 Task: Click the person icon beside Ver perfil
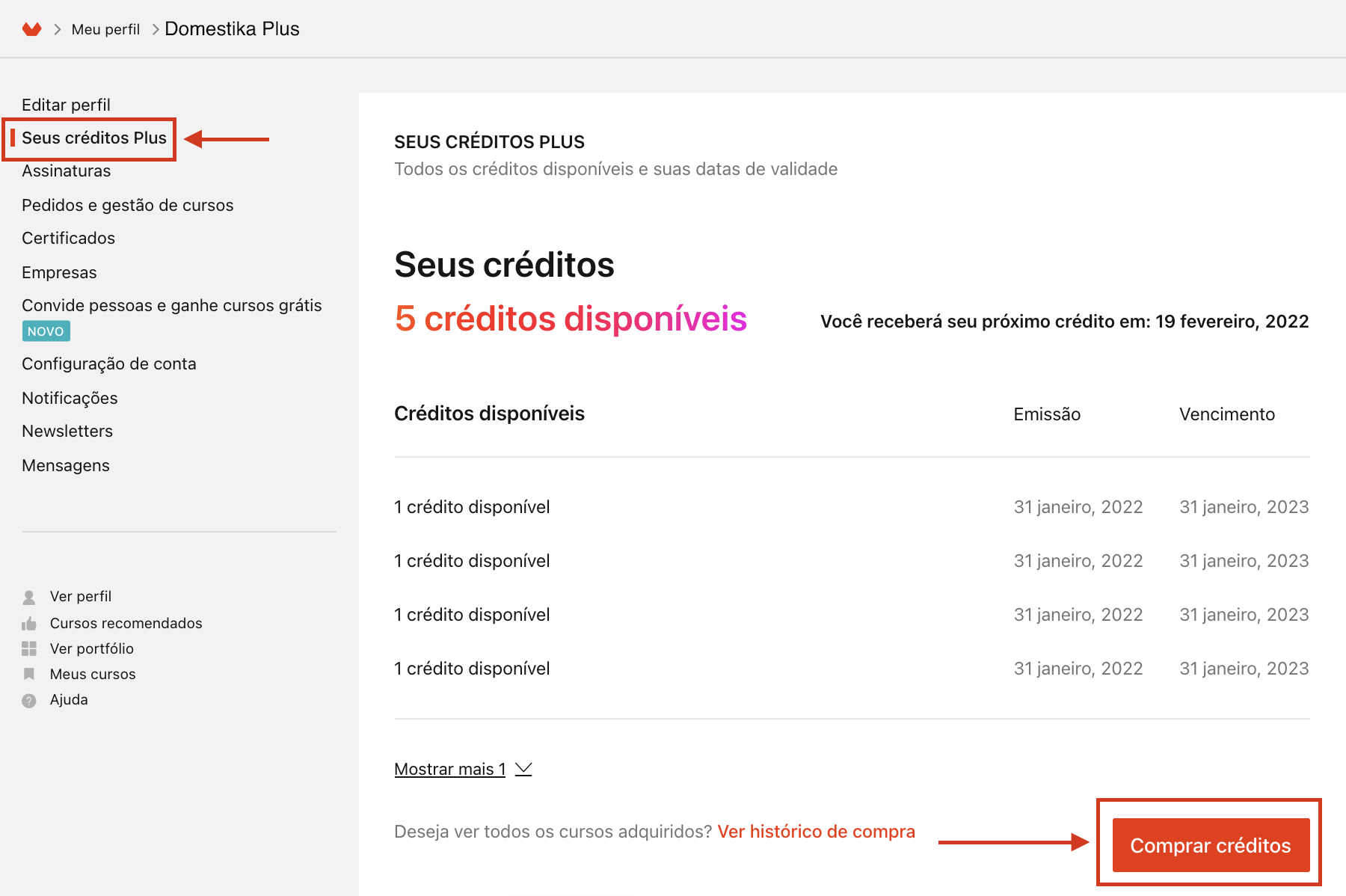[29, 597]
